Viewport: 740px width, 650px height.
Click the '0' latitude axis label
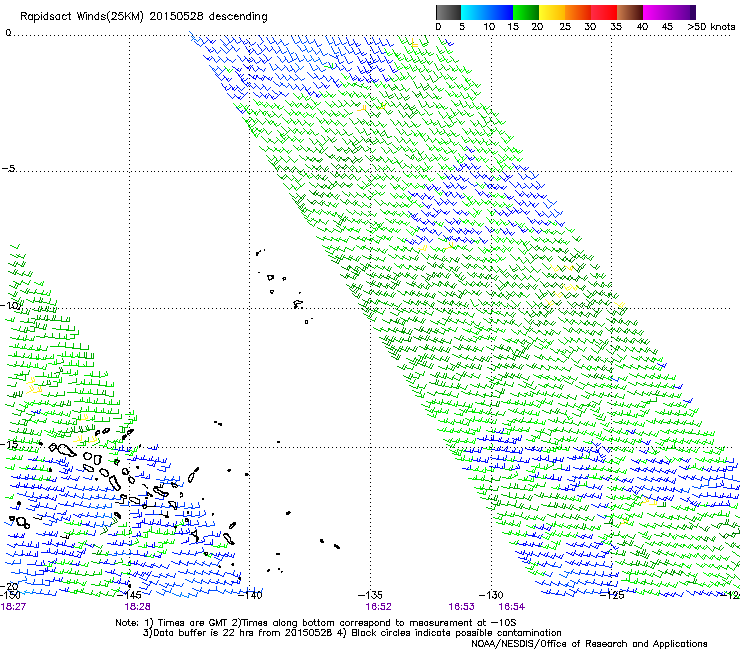[8, 33]
